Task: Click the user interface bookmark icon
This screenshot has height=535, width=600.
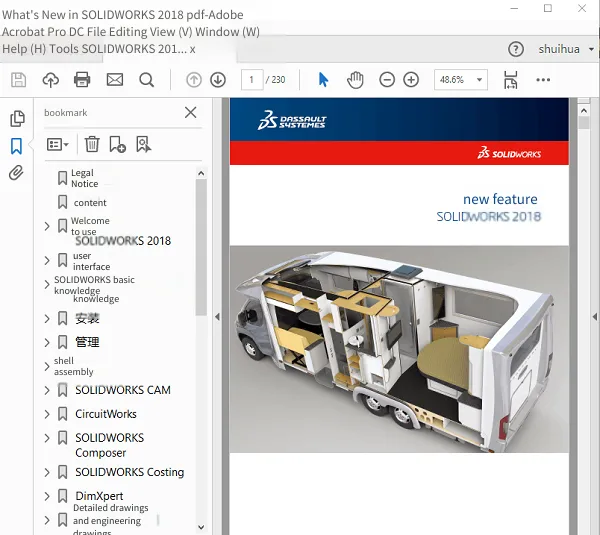Action: [x=62, y=261]
